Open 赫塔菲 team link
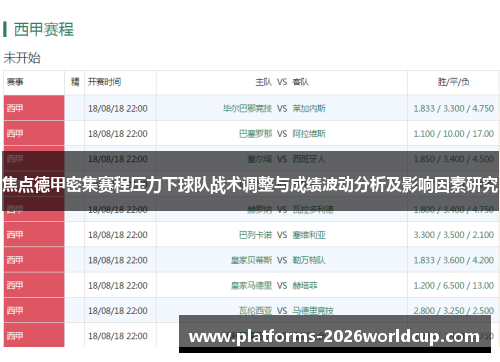Image resolution: width=500 pixels, height=362 pixels. coord(305,285)
